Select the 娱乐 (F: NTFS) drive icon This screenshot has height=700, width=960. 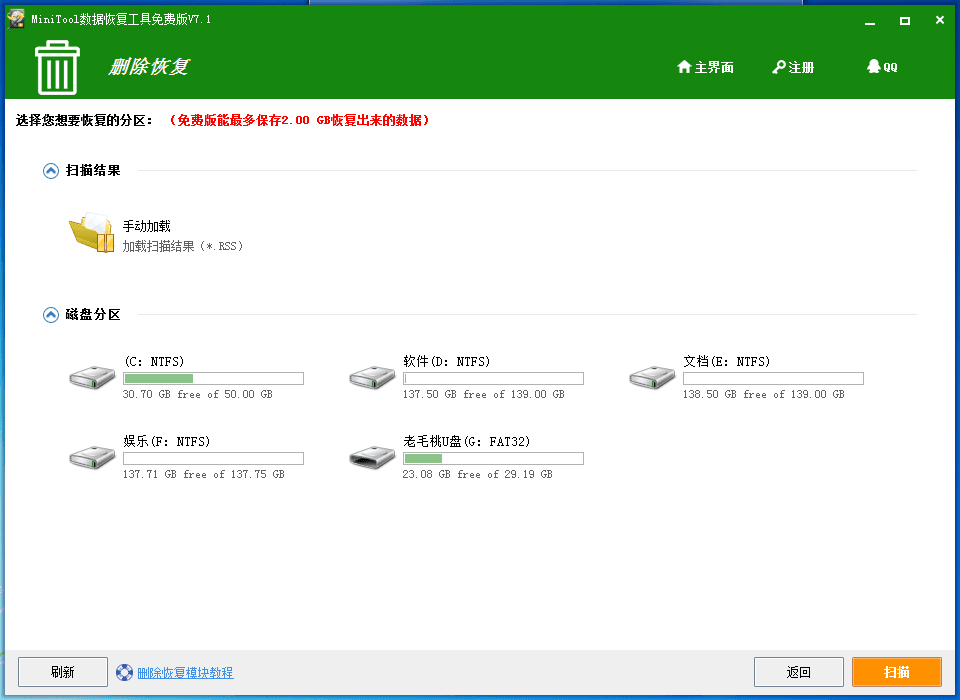(92, 457)
